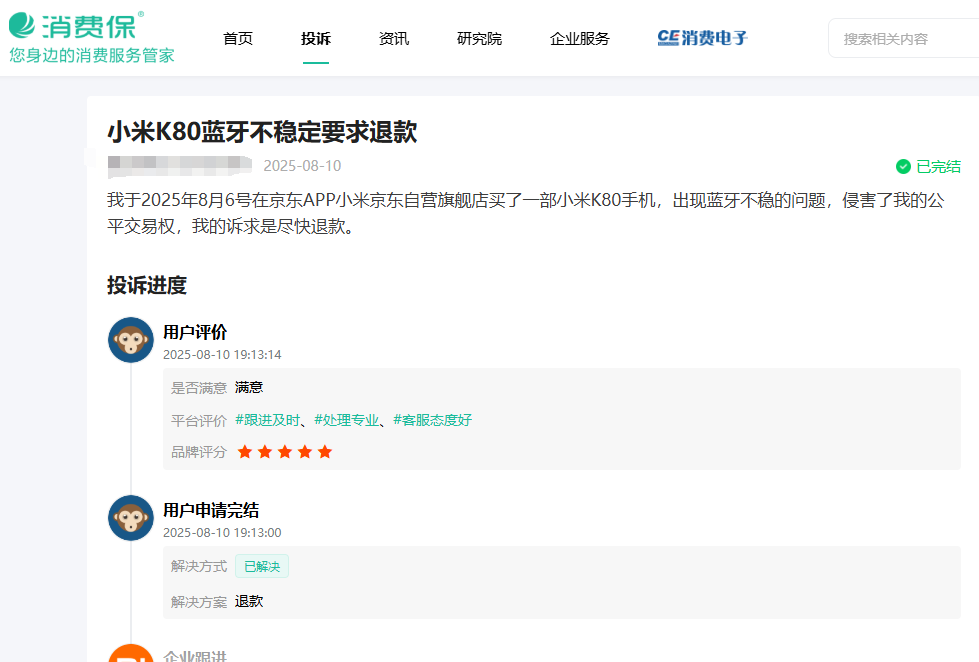Screen dimensions: 979x662
Task: Click the 品牌评分 label
Action: 199,452
